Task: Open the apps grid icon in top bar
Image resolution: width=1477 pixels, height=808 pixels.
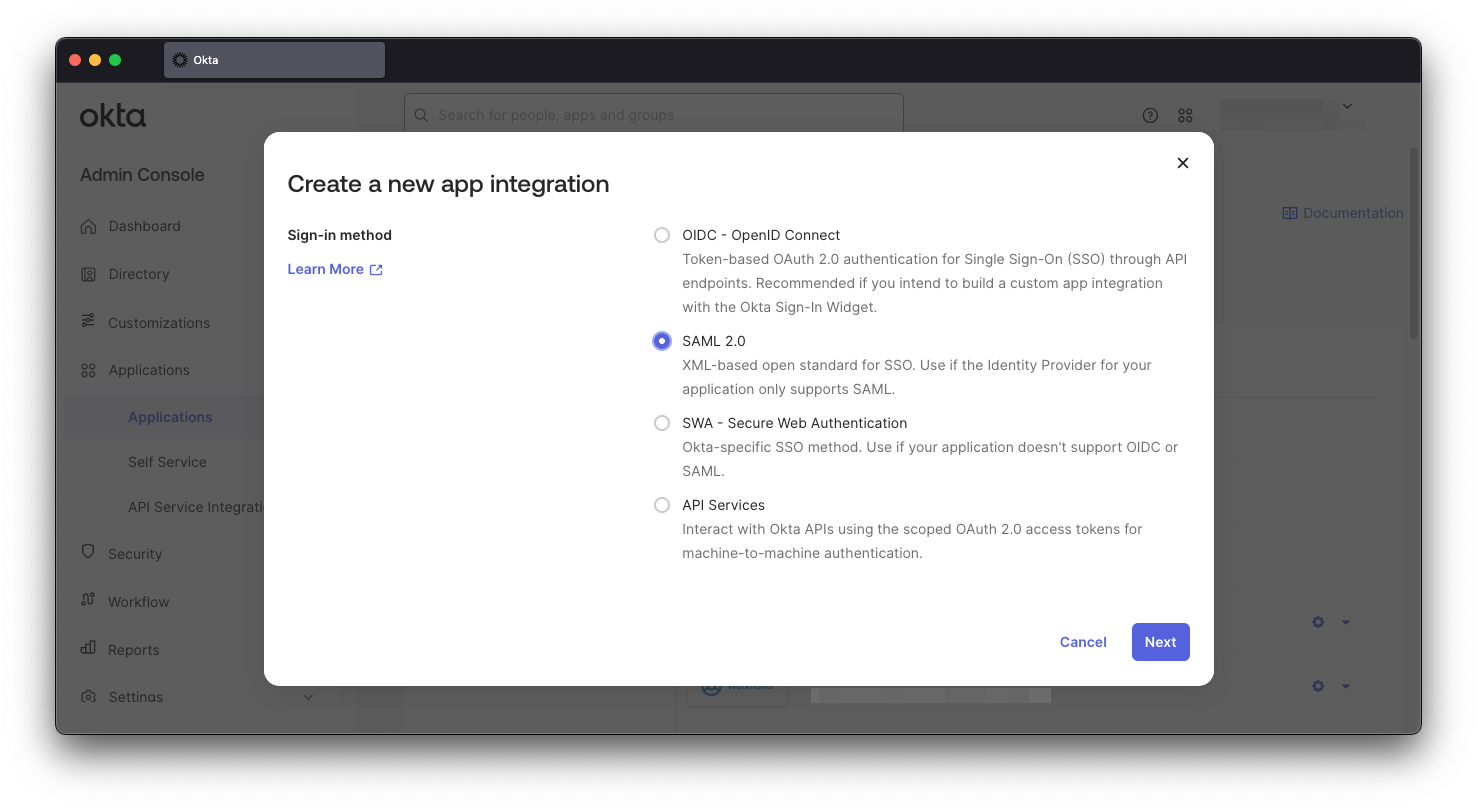Action: 1185,115
